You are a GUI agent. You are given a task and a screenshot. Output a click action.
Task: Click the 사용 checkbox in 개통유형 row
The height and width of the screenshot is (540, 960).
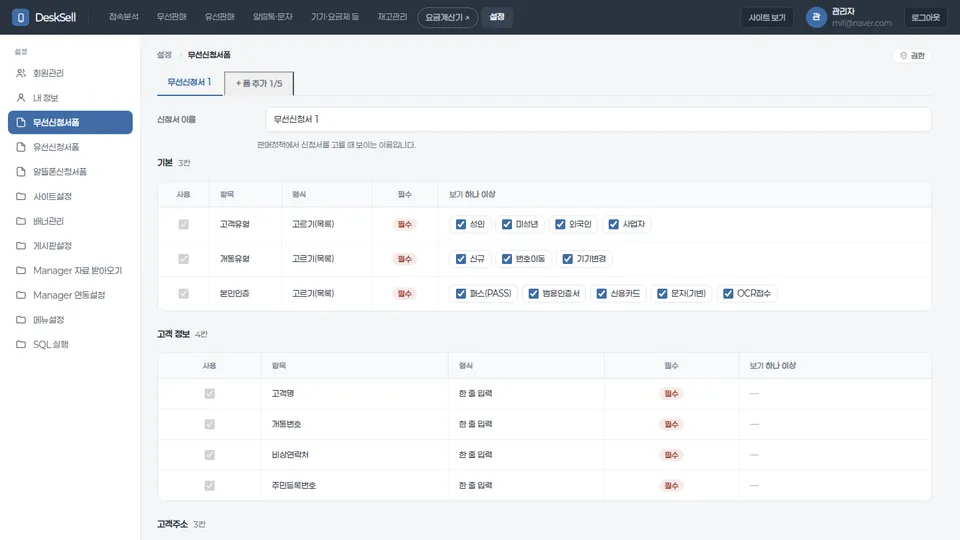pos(184,259)
